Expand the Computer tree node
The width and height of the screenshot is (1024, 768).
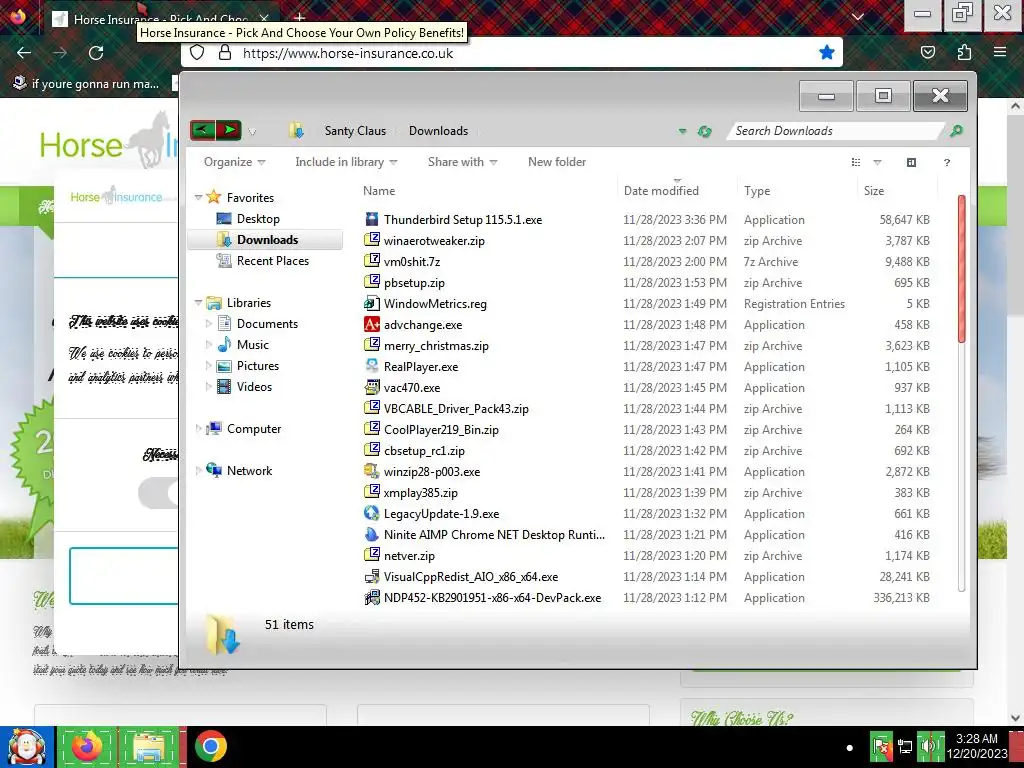(198, 428)
